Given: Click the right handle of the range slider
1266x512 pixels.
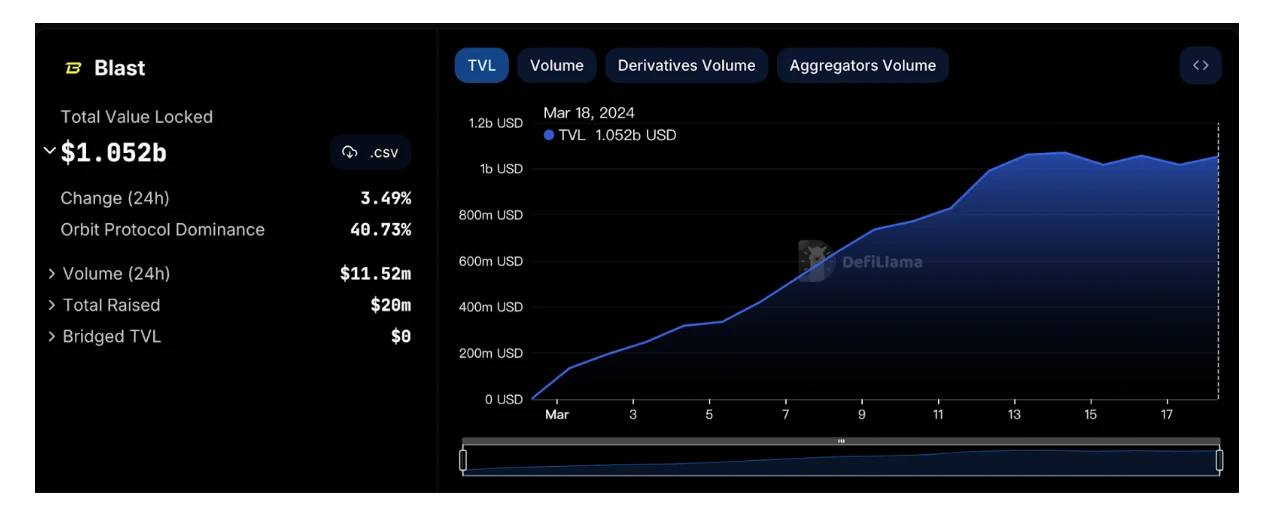Looking at the screenshot, I should (x=1219, y=460).
